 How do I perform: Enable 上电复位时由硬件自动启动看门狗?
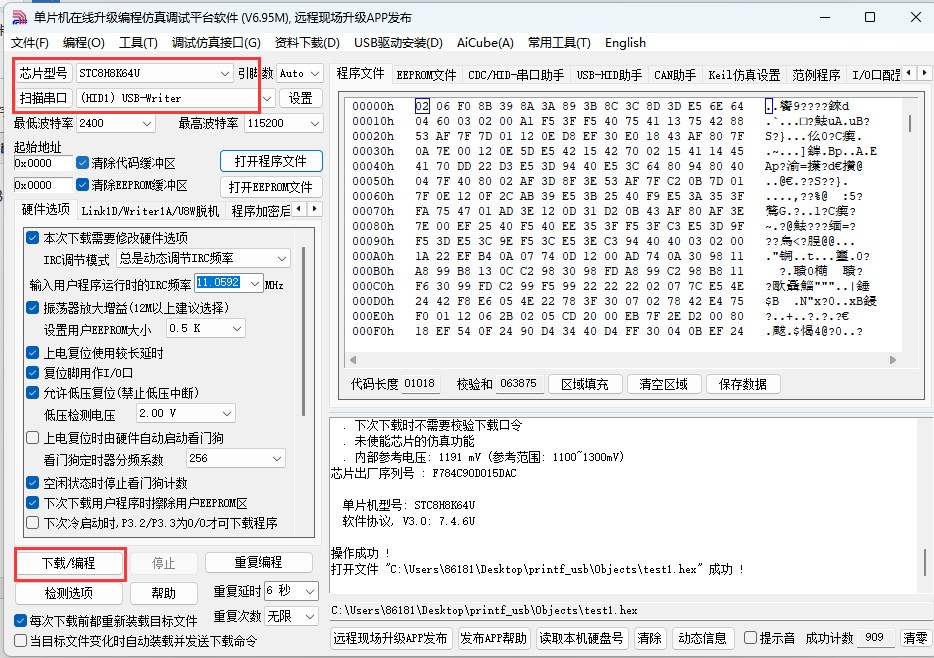click(x=33, y=438)
